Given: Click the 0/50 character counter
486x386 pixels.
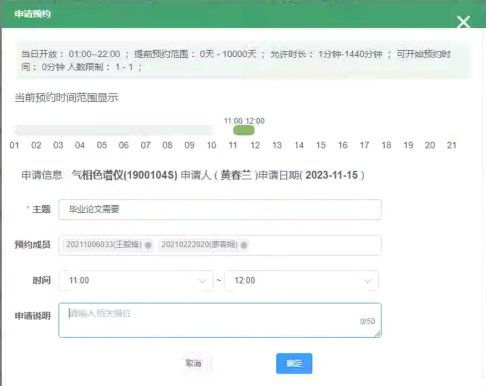Looking at the screenshot, I should pos(368,321).
